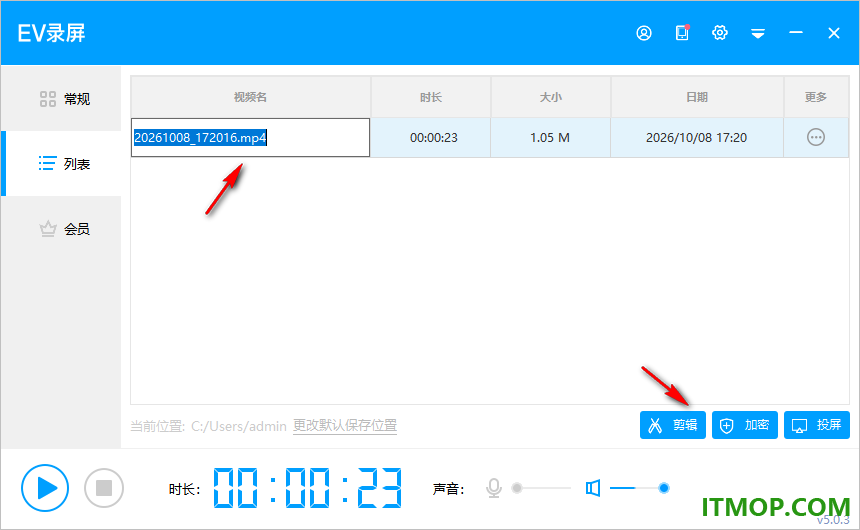Viewport: 860px width, 530px height.
Task: Click the 时长 column header
Action: (431, 97)
